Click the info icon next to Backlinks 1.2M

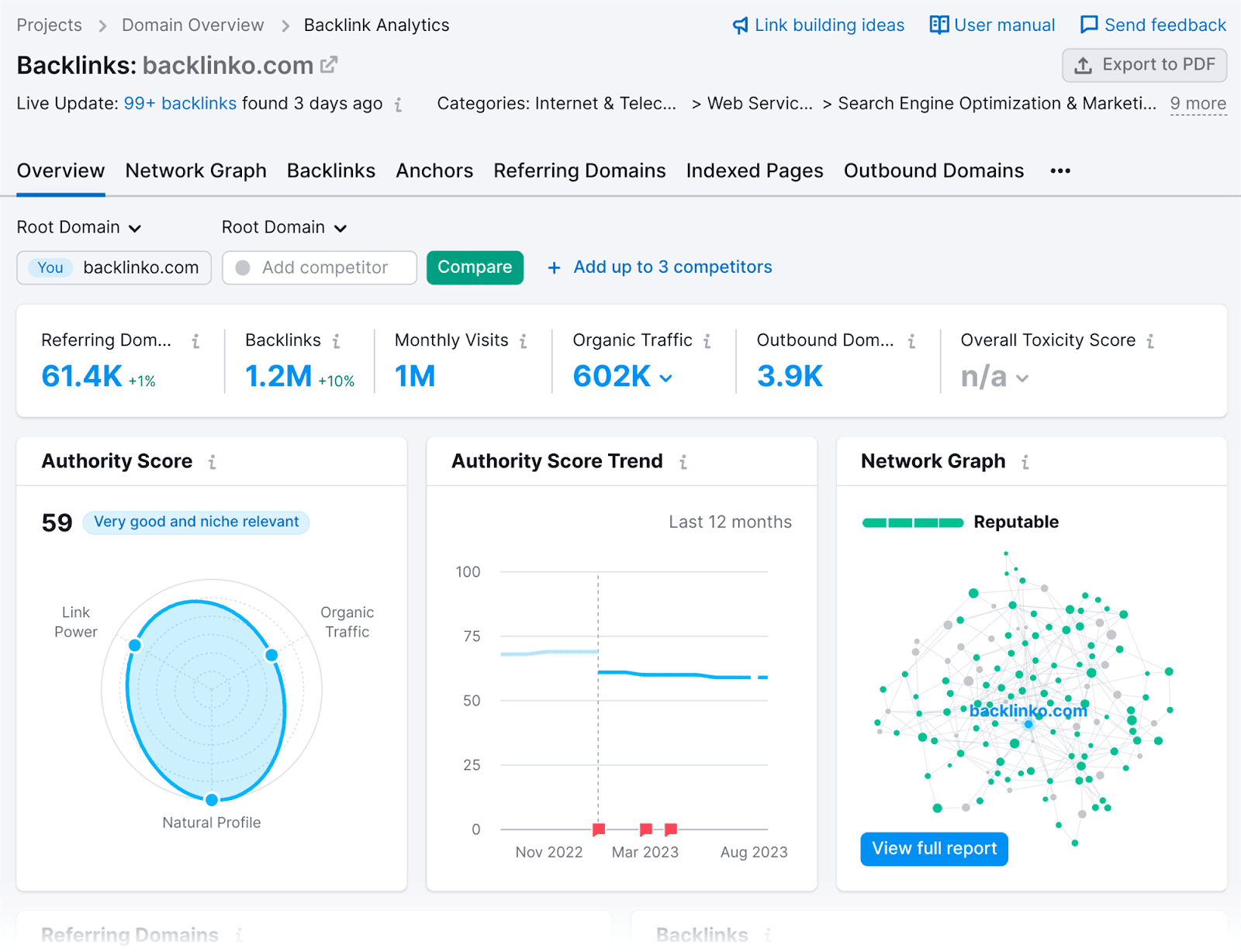337,340
